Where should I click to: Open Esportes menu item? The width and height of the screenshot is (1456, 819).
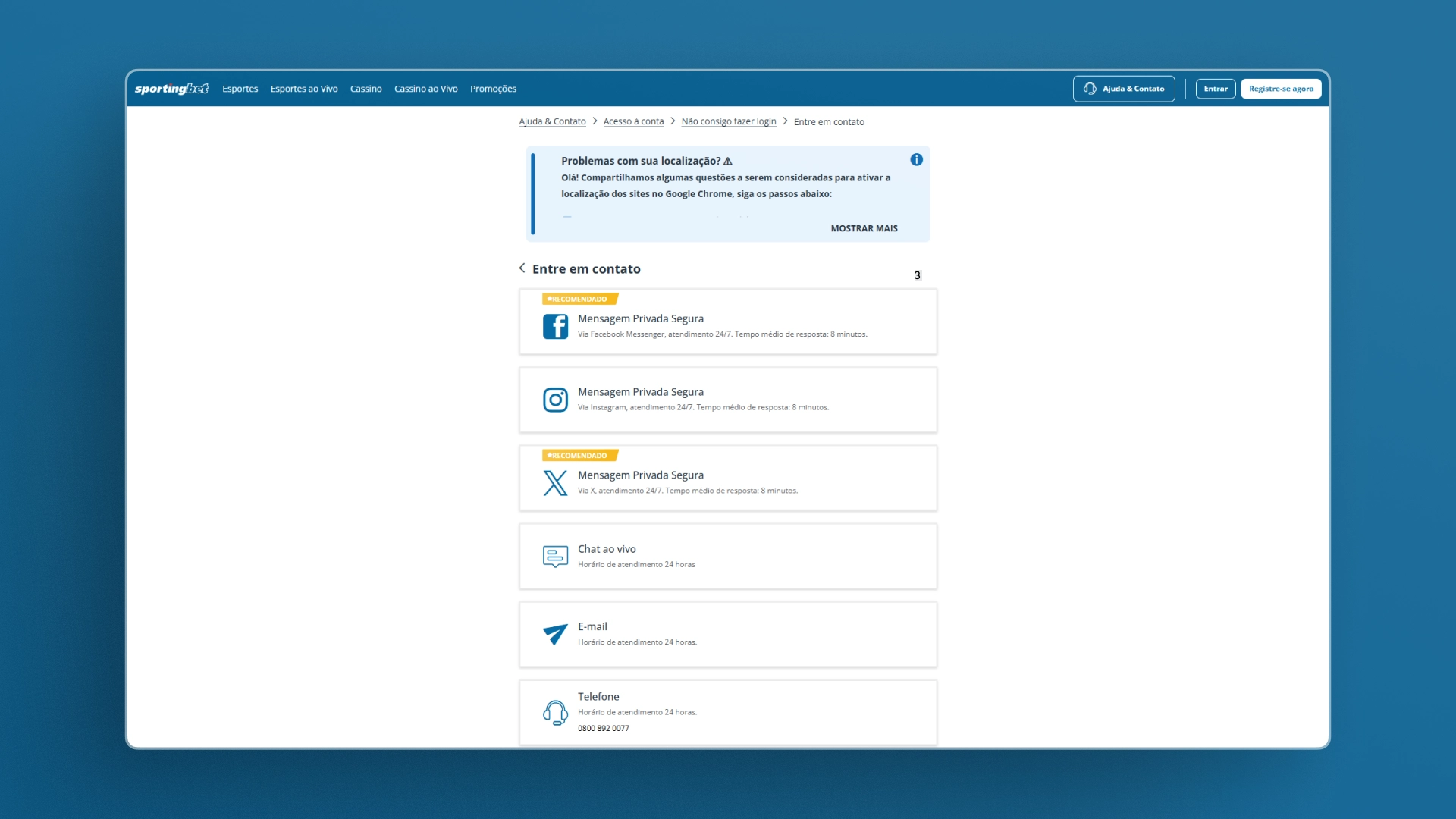[x=240, y=89]
